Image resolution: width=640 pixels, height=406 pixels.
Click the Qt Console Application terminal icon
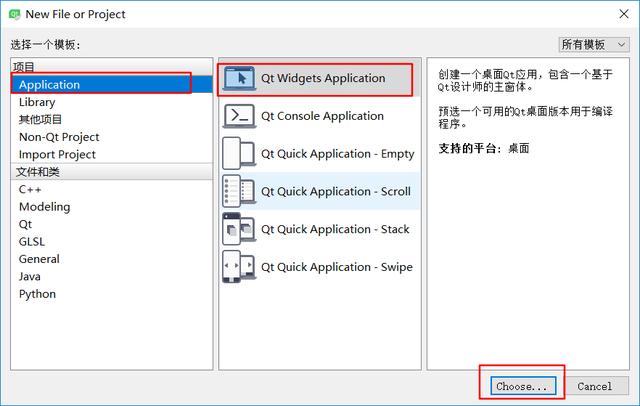[x=240, y=116]
